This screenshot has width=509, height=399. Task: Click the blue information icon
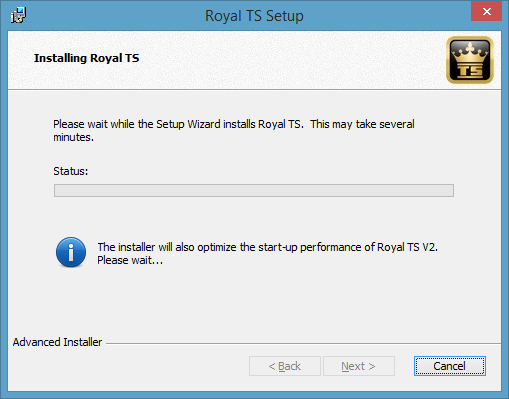coord(71,252)
